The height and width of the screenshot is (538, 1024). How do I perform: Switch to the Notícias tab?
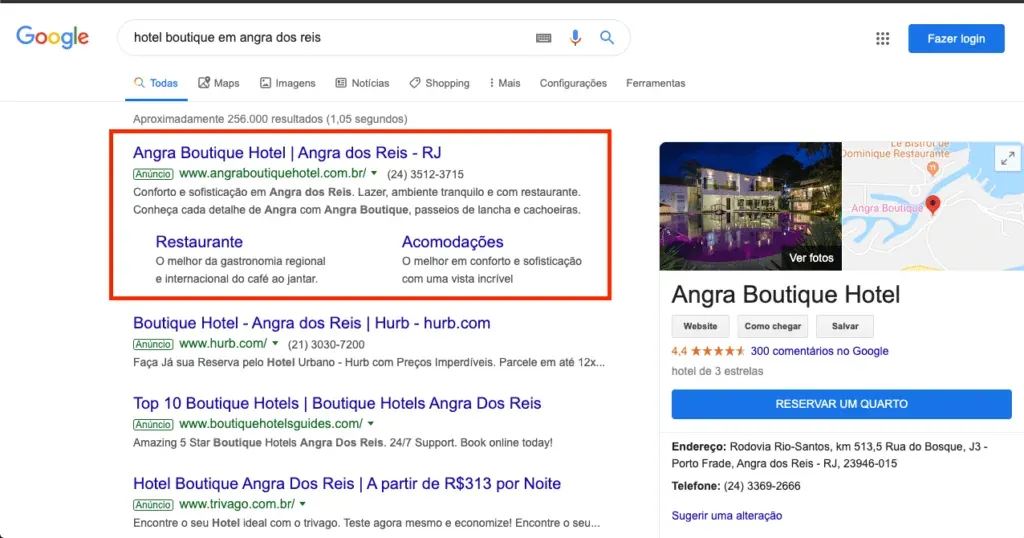pos(362,83)
